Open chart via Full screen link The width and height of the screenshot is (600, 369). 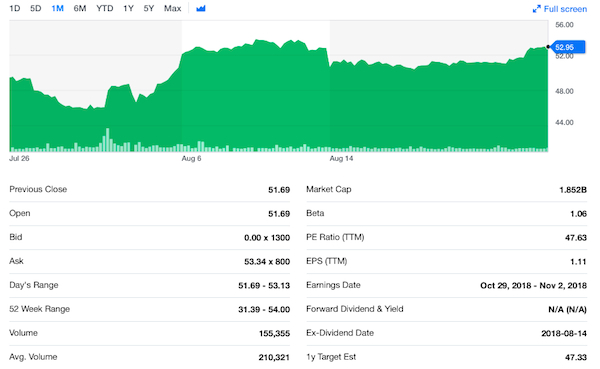(x=565, y=9)
